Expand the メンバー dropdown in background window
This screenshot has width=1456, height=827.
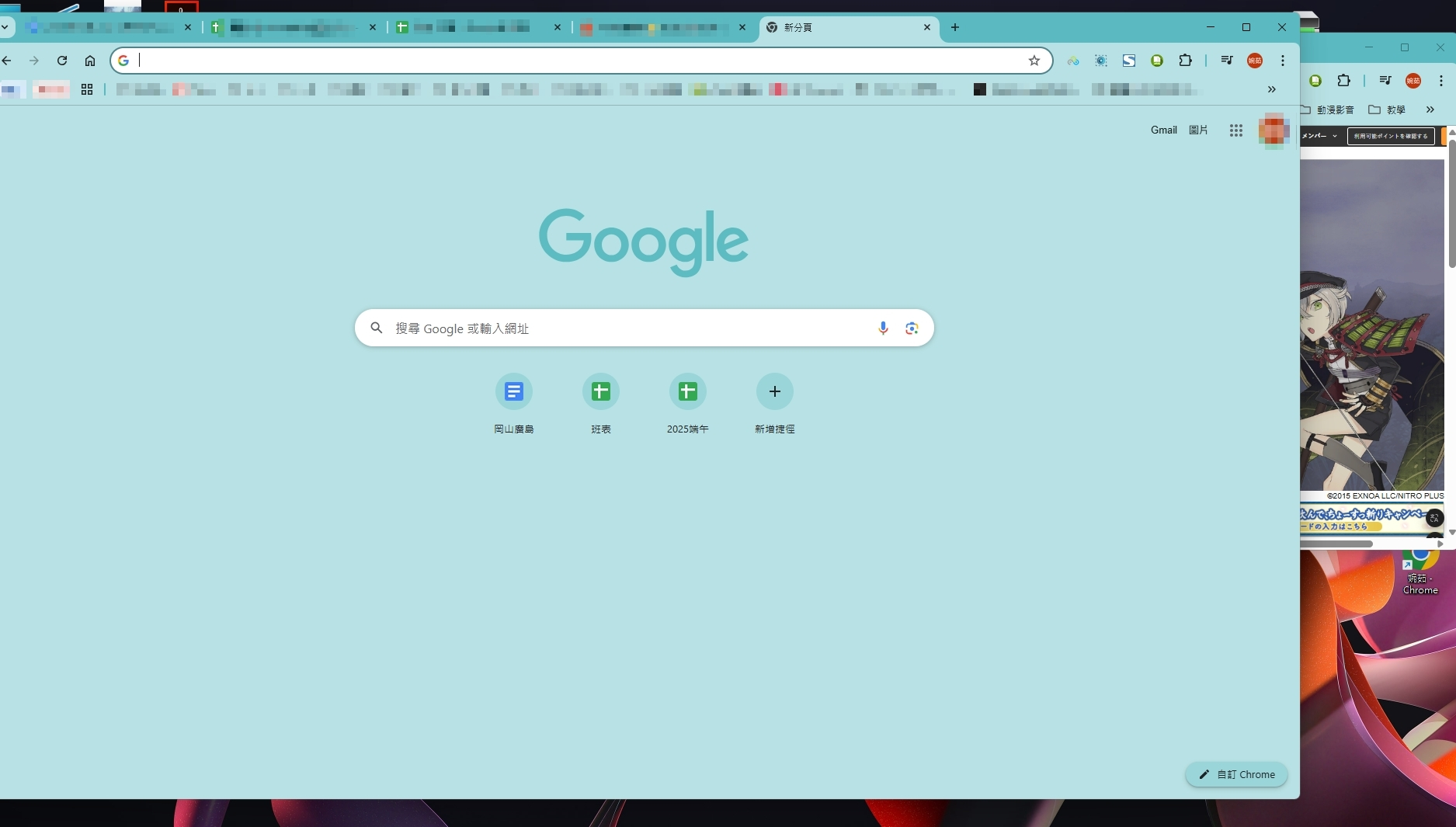tap(1319, 136)
